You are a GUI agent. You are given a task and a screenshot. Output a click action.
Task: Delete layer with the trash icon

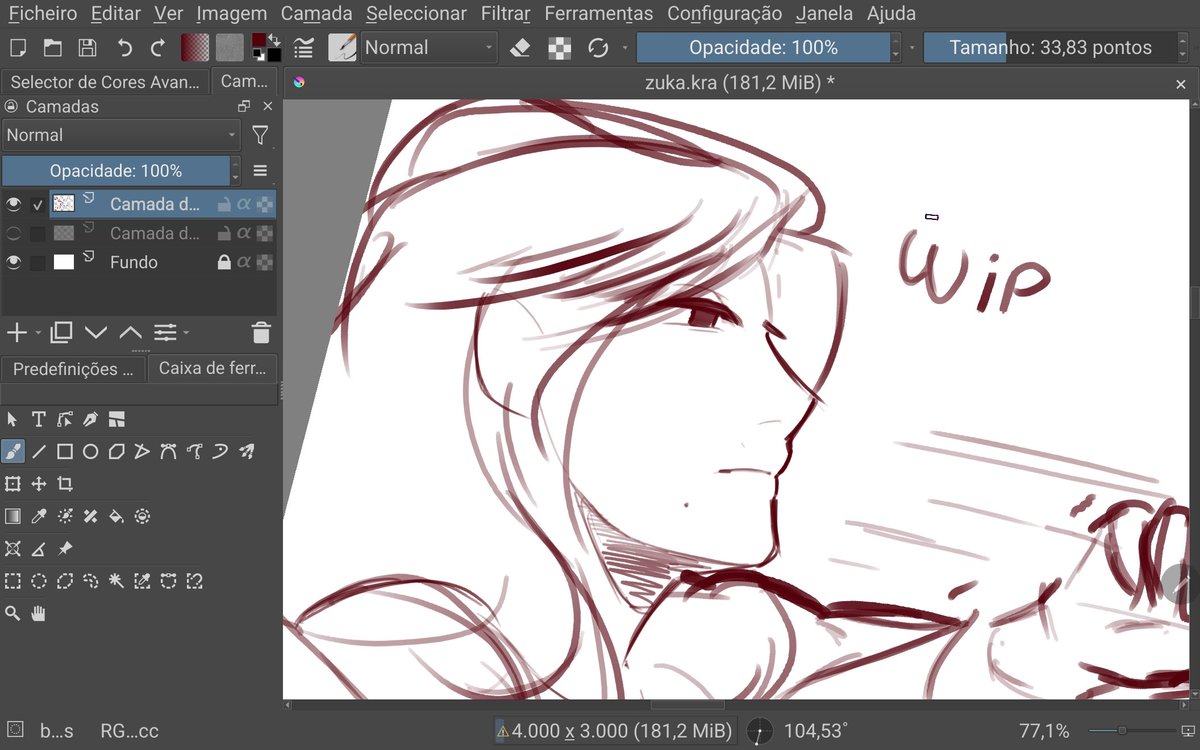261,332
